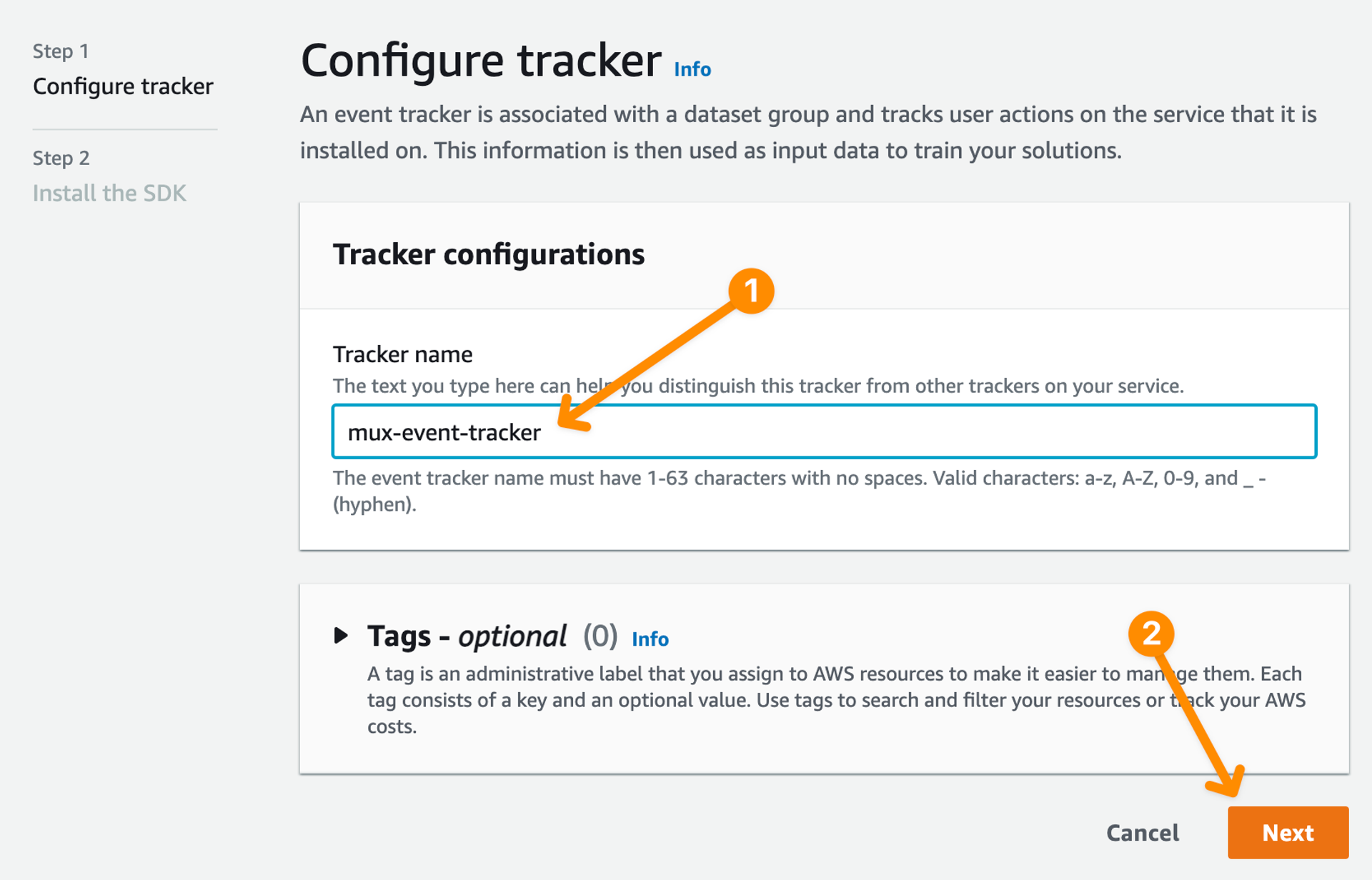Click the Next button
This screenshot has width=1372, height=880.
click(1287, 832)
